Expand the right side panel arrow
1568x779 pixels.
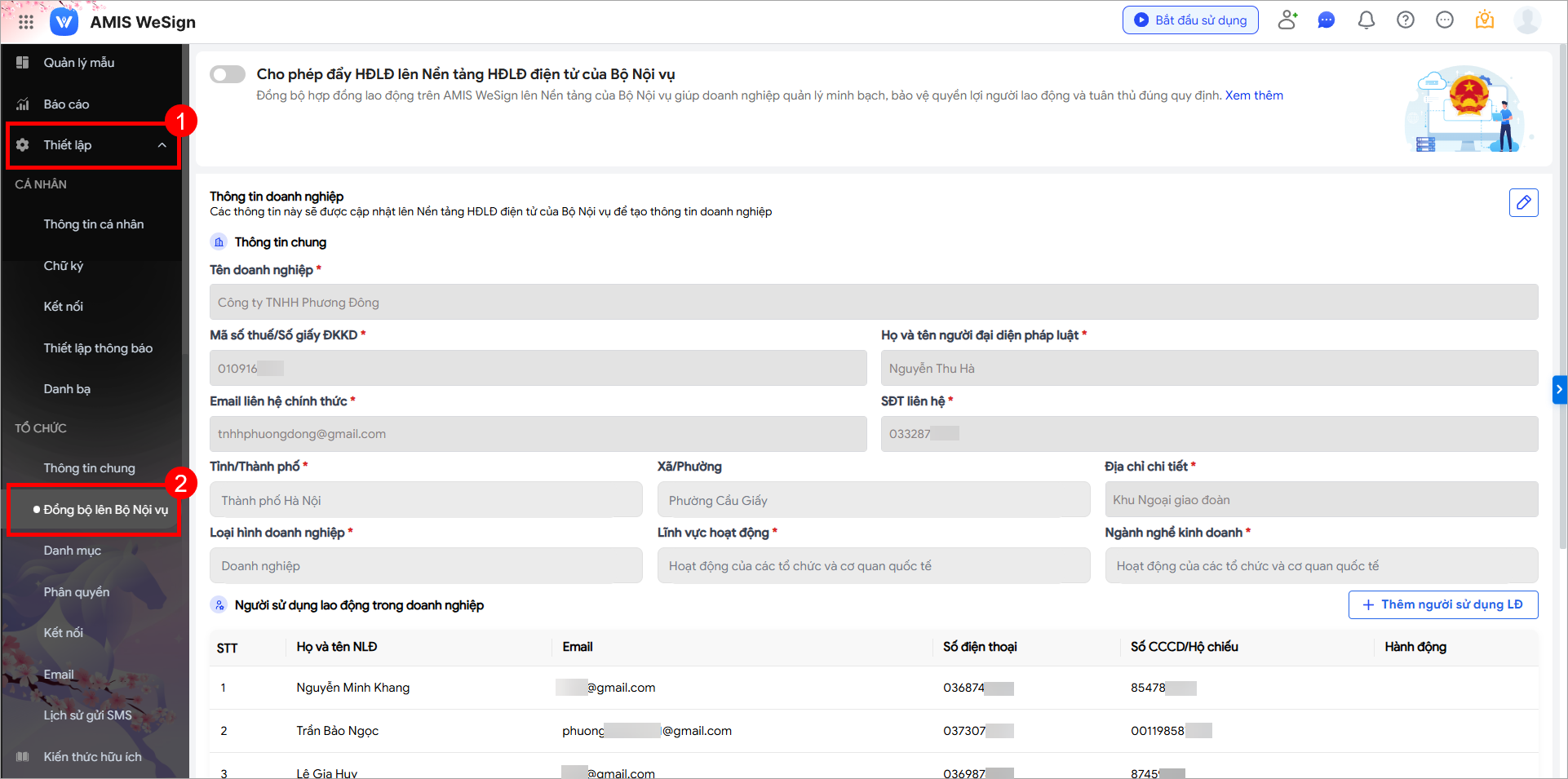(1559, 390)
